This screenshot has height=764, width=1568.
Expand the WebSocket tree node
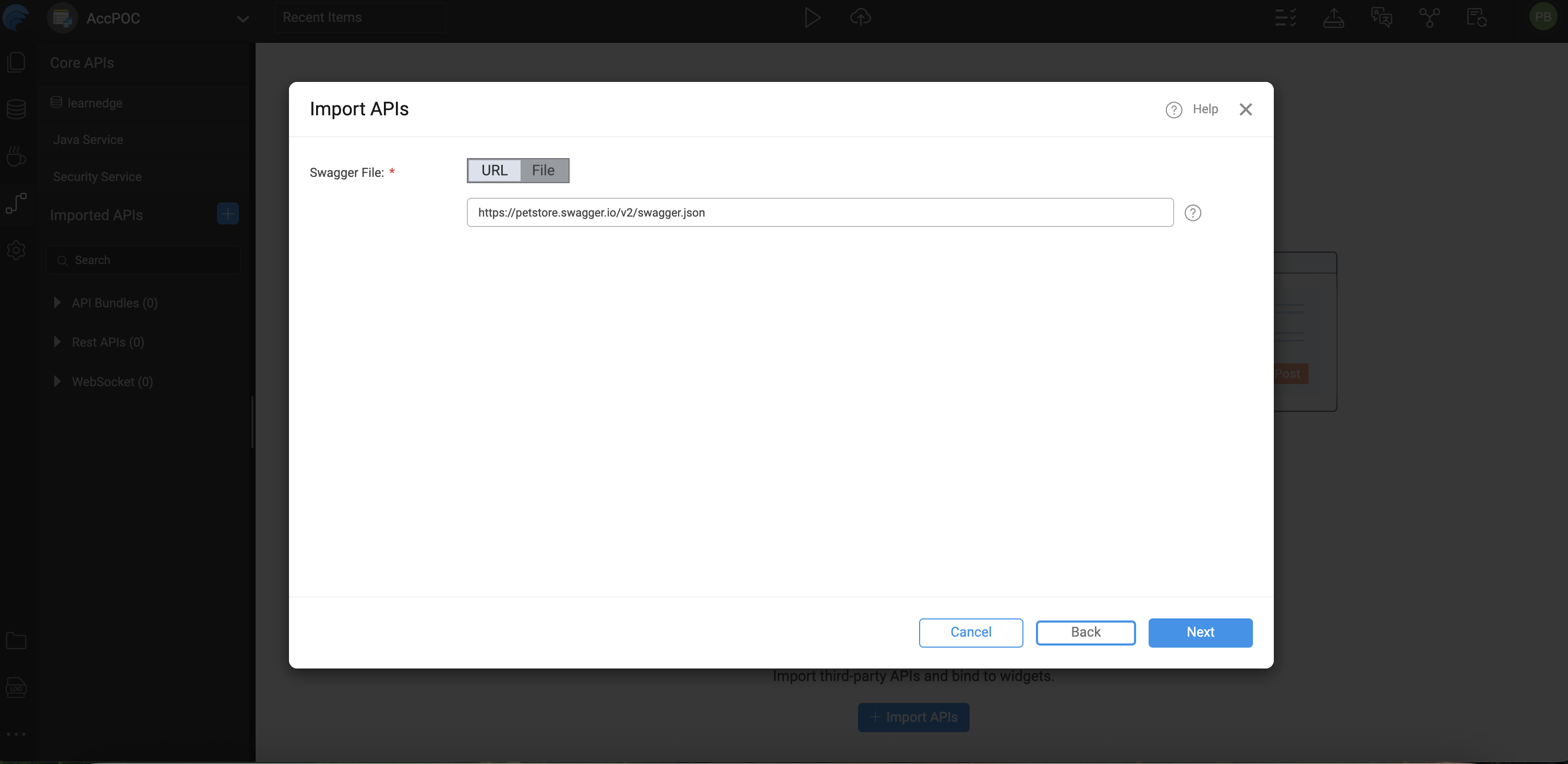click(57, 381)
